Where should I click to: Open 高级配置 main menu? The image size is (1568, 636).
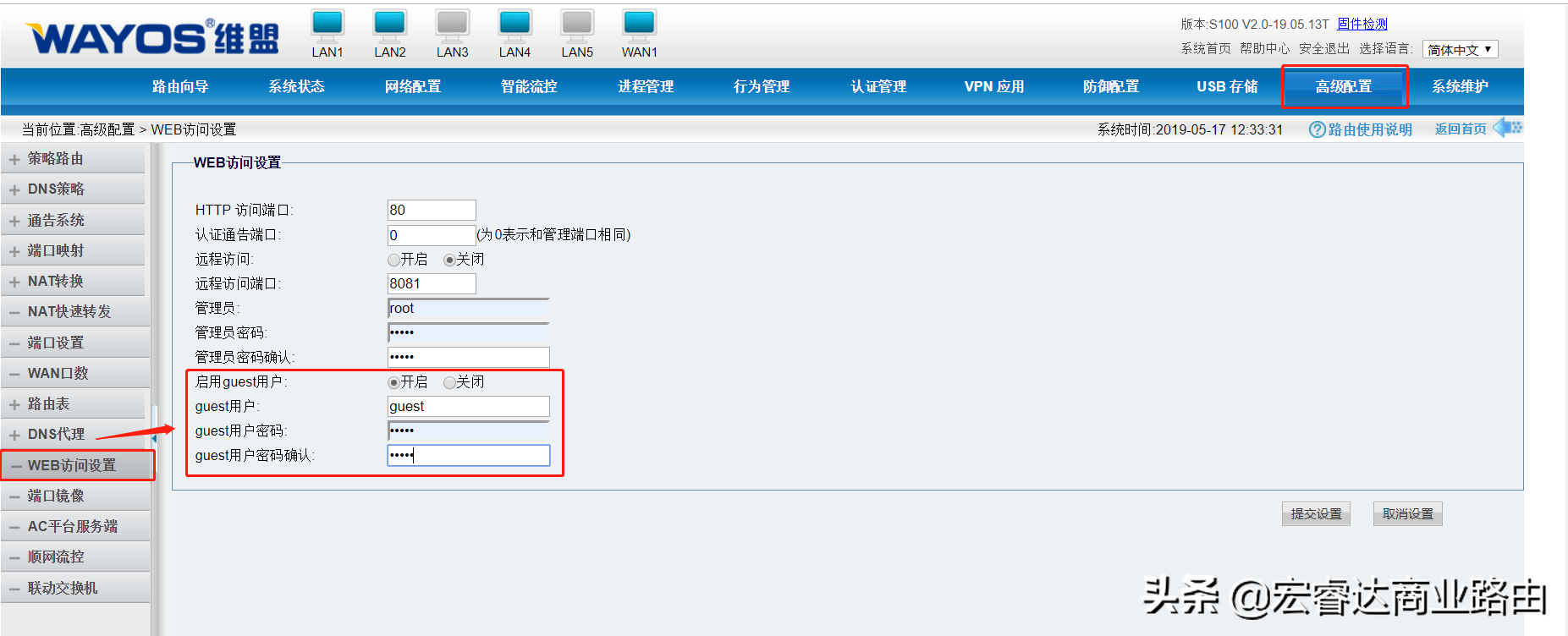[x=1344, y=86]
